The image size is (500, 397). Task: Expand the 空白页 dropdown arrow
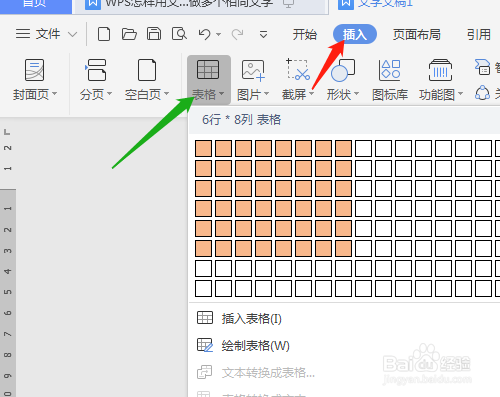167,94
